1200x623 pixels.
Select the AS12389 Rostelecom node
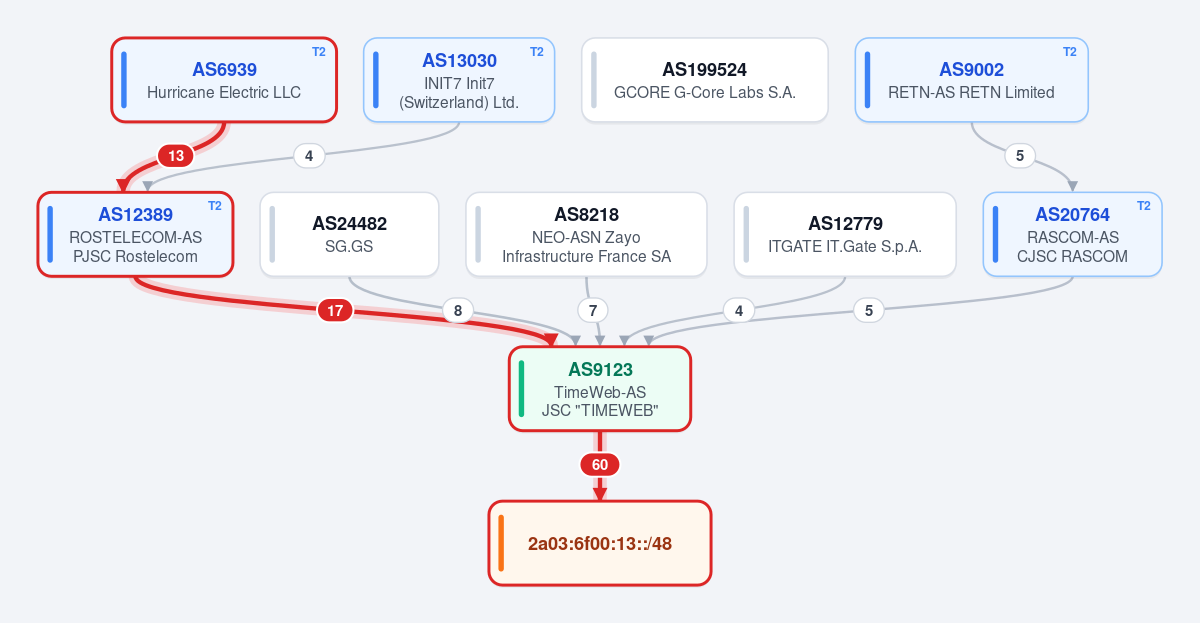135,234
